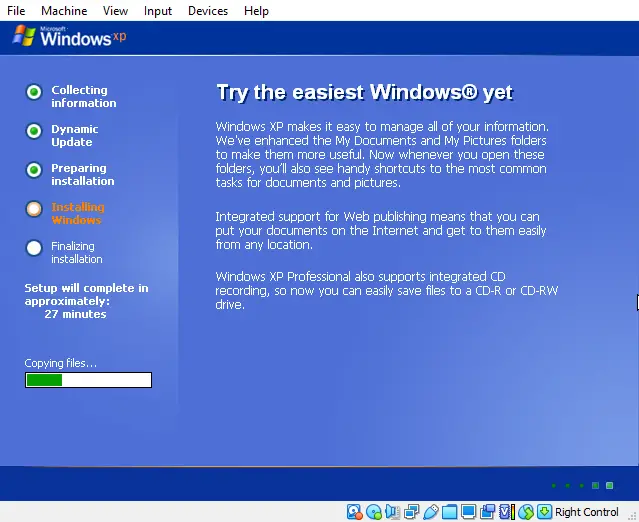Click the Finalizing installation step indicator

coord(34,248)
